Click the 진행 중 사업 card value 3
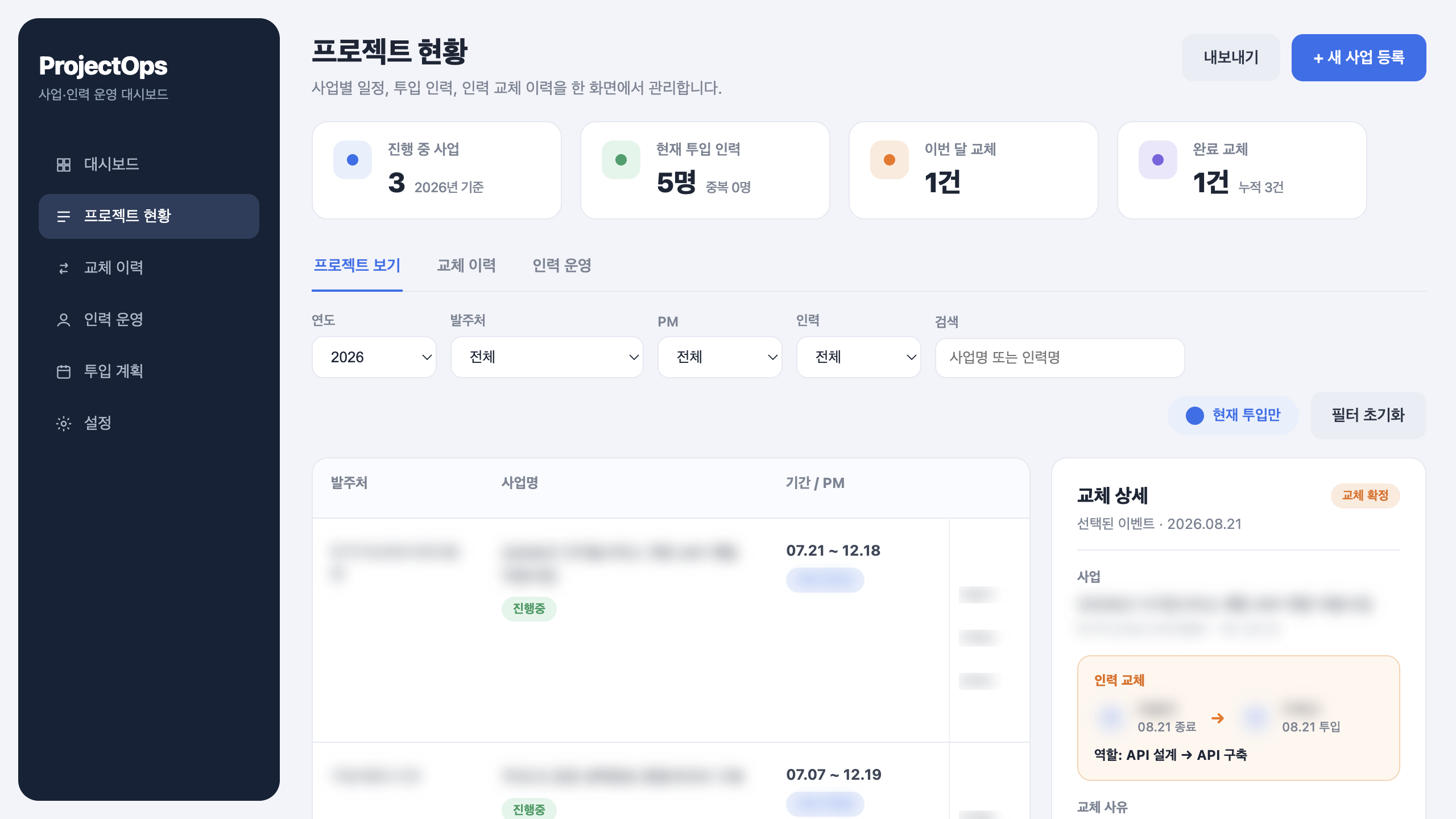This screenshot has height=819, width=1456. [x=397, y=183]
